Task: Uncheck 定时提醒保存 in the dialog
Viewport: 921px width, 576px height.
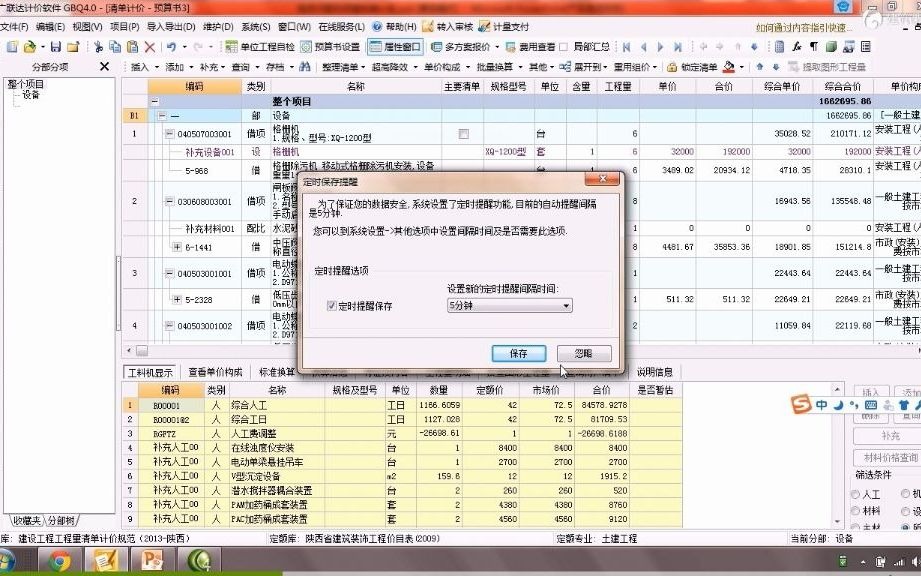Action: coord(331,304)
